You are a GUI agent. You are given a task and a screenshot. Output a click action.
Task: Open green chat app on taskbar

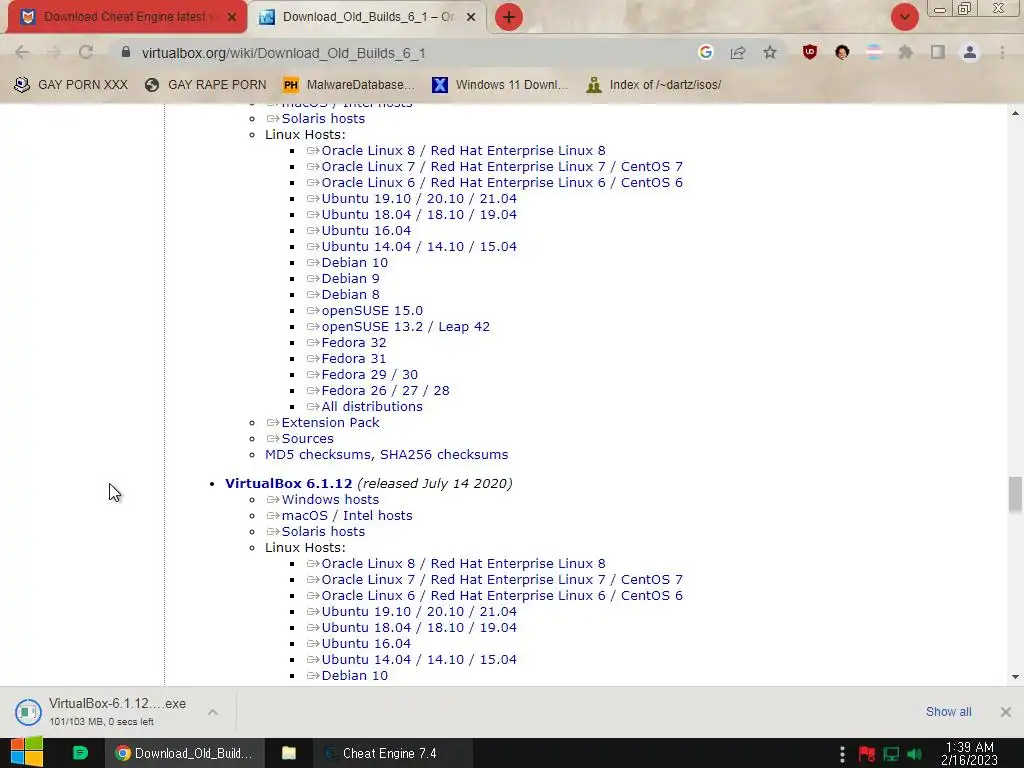click(80, 753)
